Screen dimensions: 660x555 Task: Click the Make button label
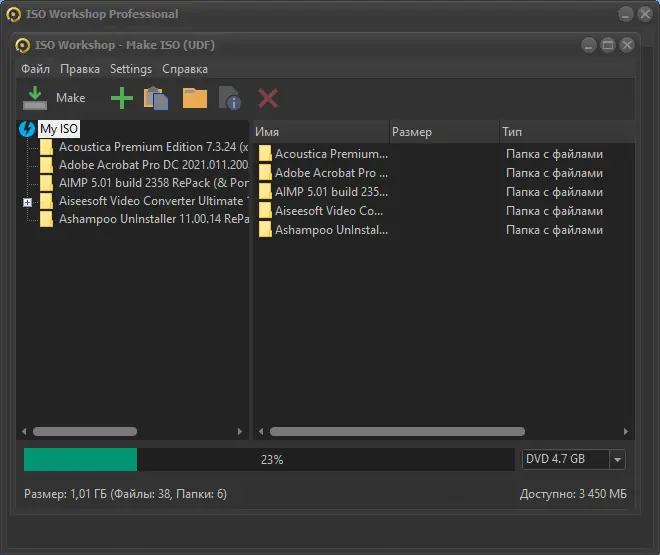click(71, 98)
